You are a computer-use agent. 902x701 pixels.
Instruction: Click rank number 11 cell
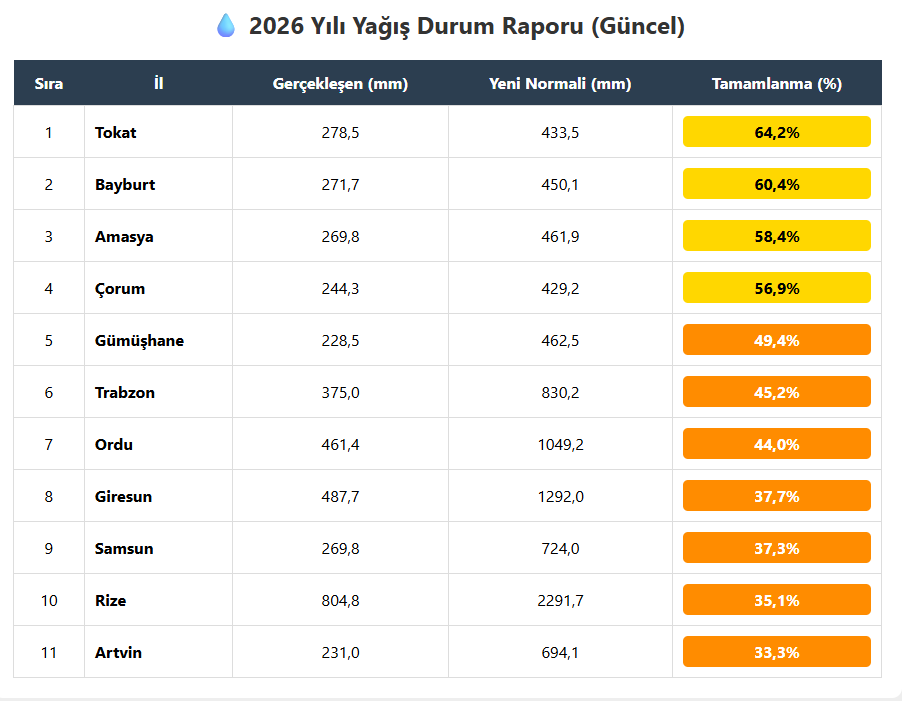click(49, 653)
